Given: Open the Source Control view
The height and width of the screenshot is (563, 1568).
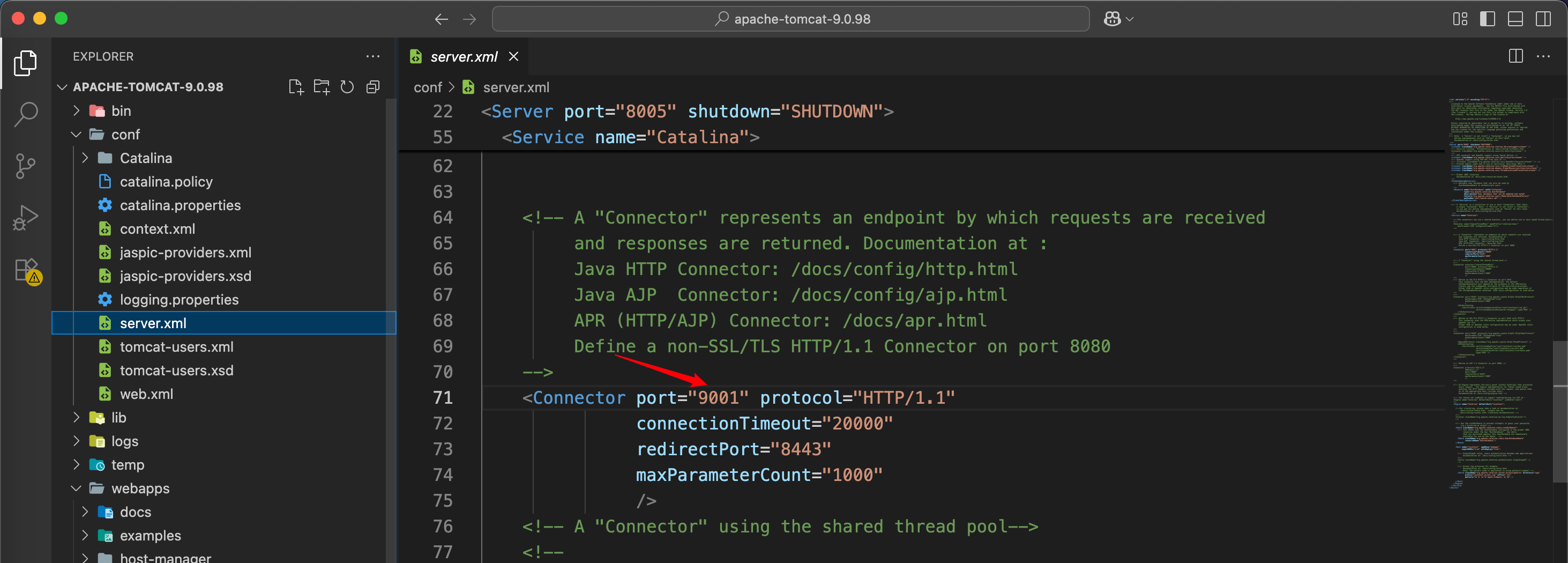Looking at the screenshot, I should tap(25, 166).
